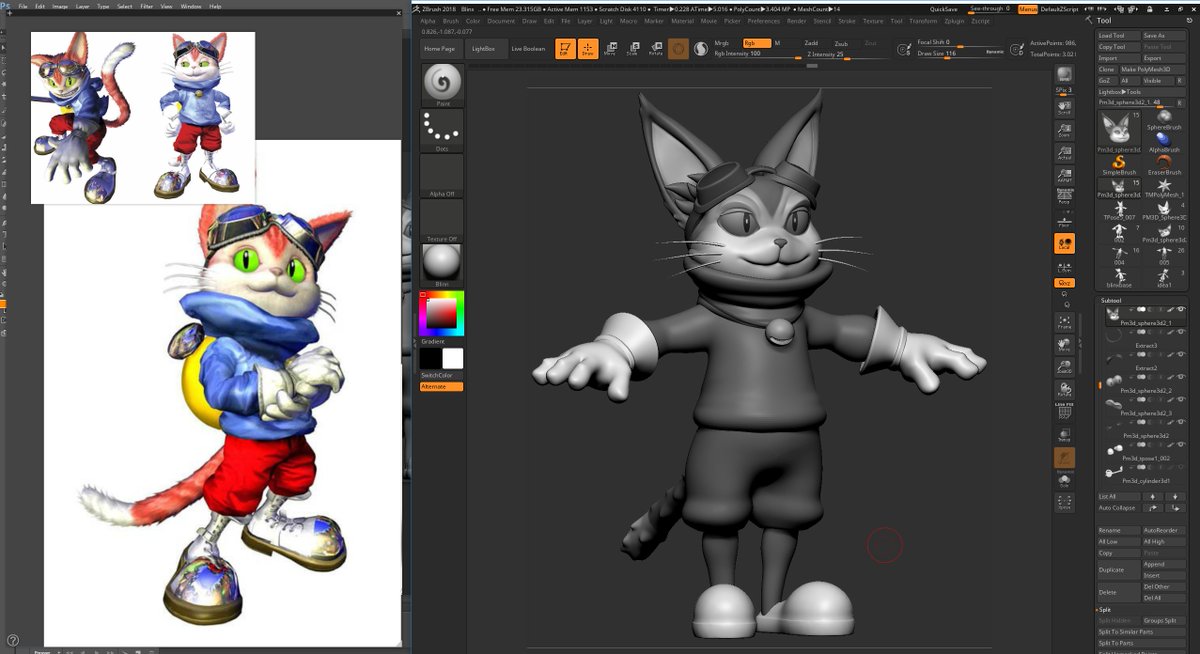Select the Draw mode button
This screenshot has width=1200, height=654.
click(588, 48)
